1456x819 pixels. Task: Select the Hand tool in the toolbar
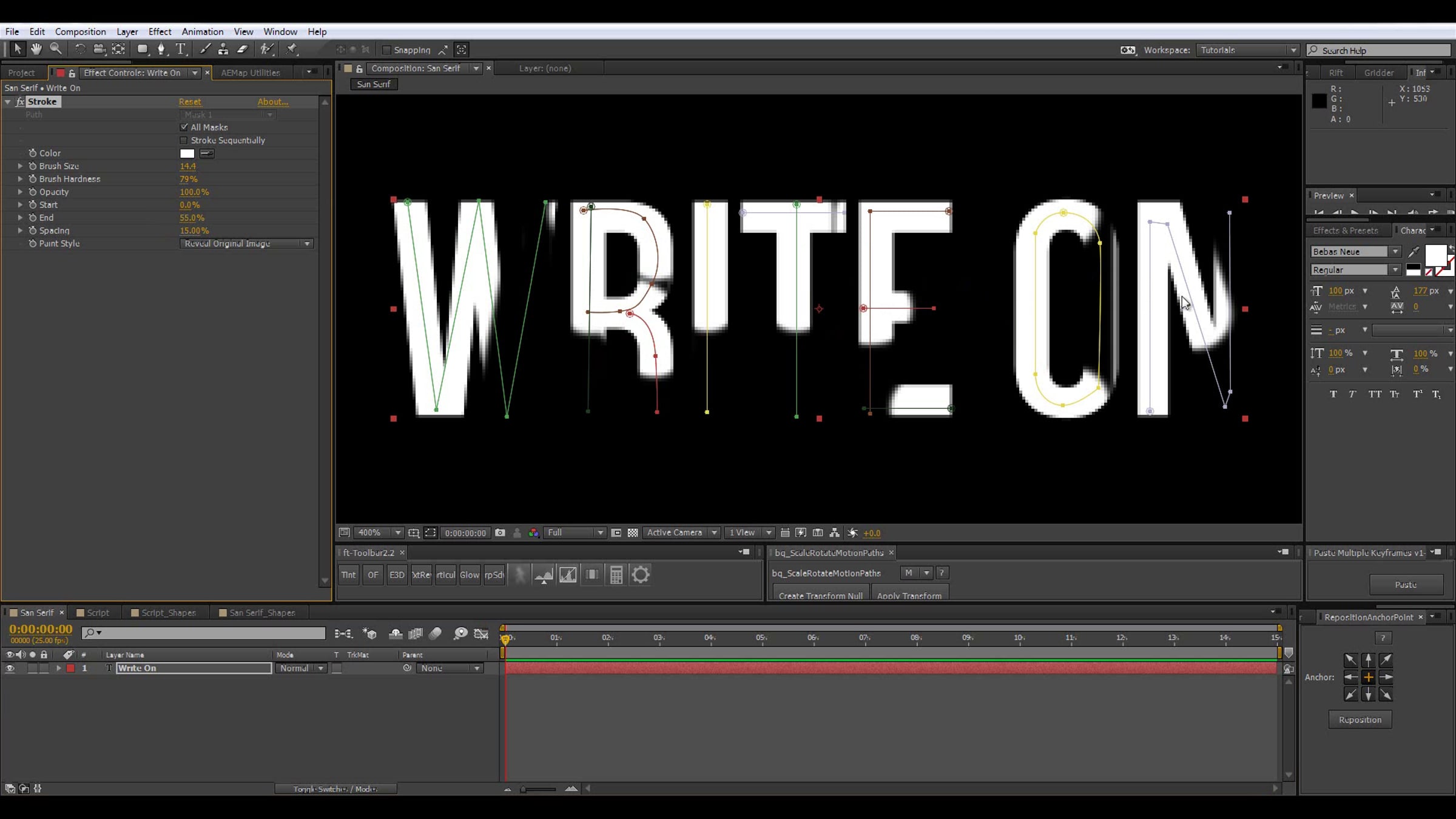(36, 49)
